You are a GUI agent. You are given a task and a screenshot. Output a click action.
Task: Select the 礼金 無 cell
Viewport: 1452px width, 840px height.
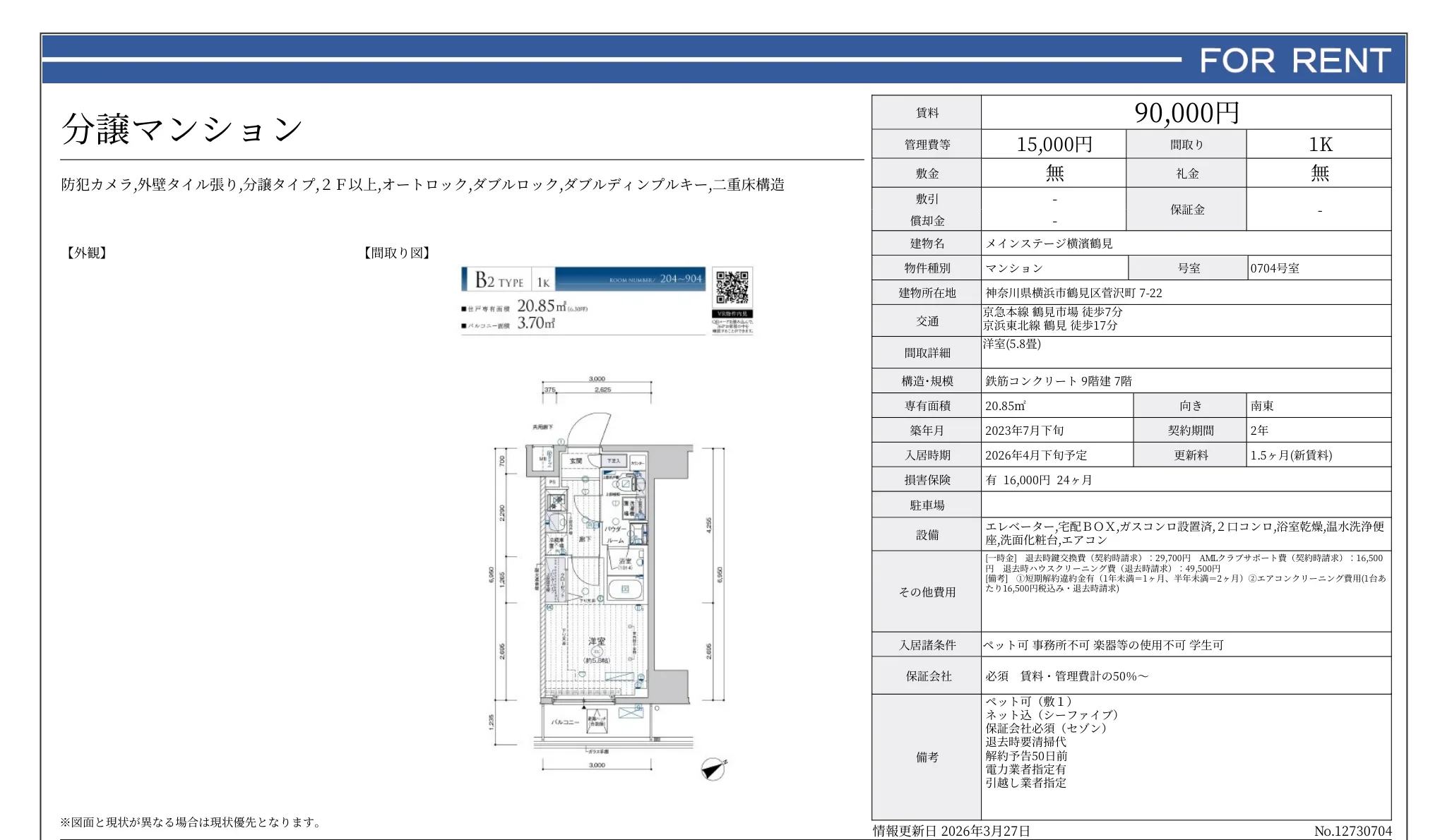[x=1320, y=172]
